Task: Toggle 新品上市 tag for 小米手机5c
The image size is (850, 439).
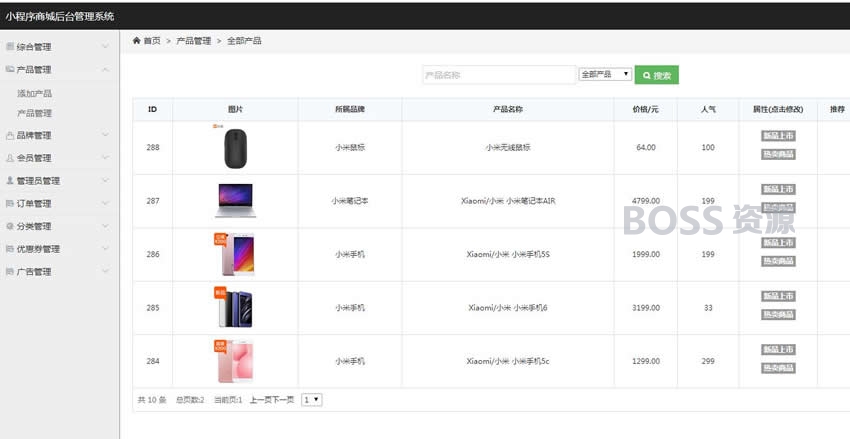Action: coord(778,350)
